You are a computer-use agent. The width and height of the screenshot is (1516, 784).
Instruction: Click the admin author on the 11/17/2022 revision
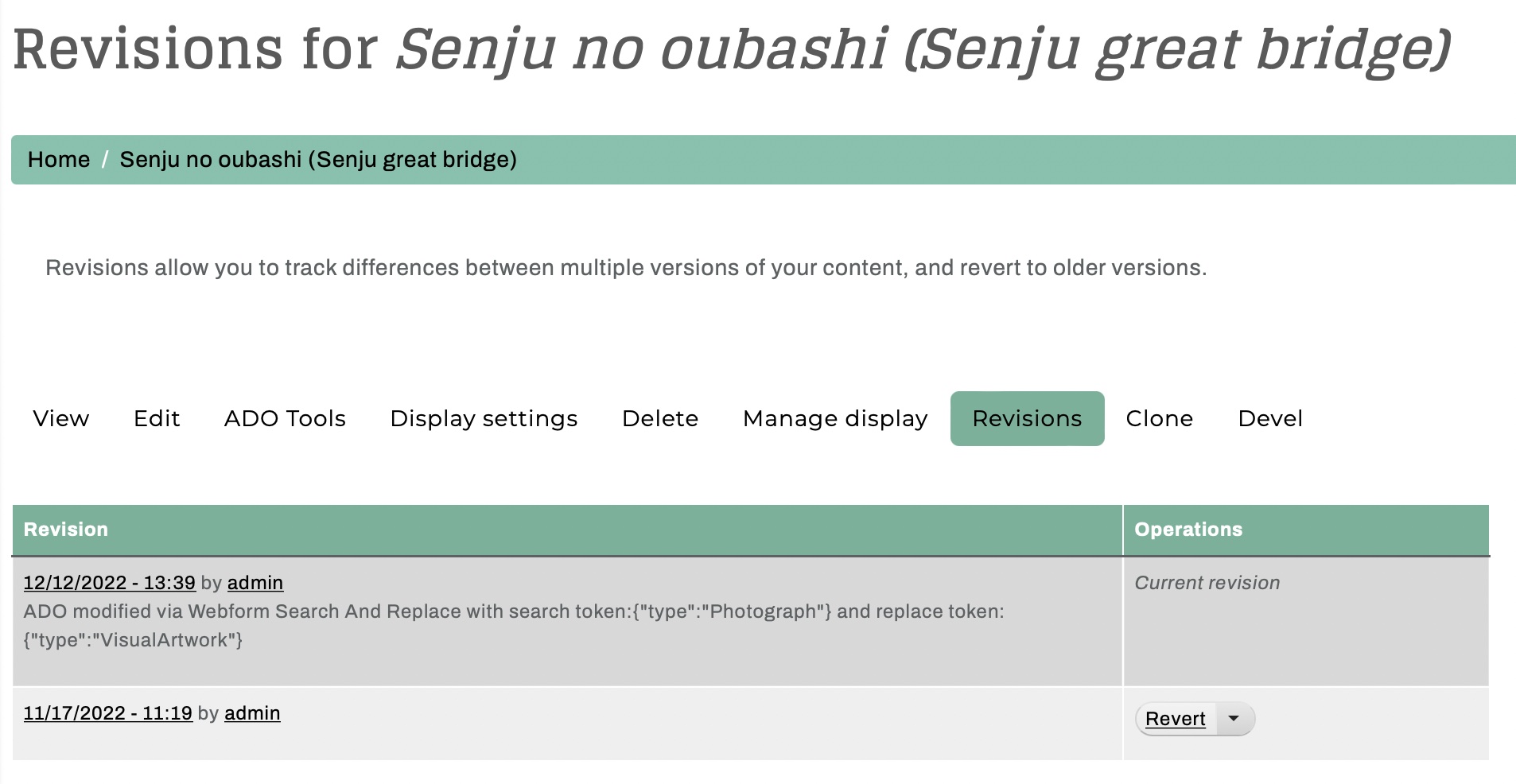252,713
